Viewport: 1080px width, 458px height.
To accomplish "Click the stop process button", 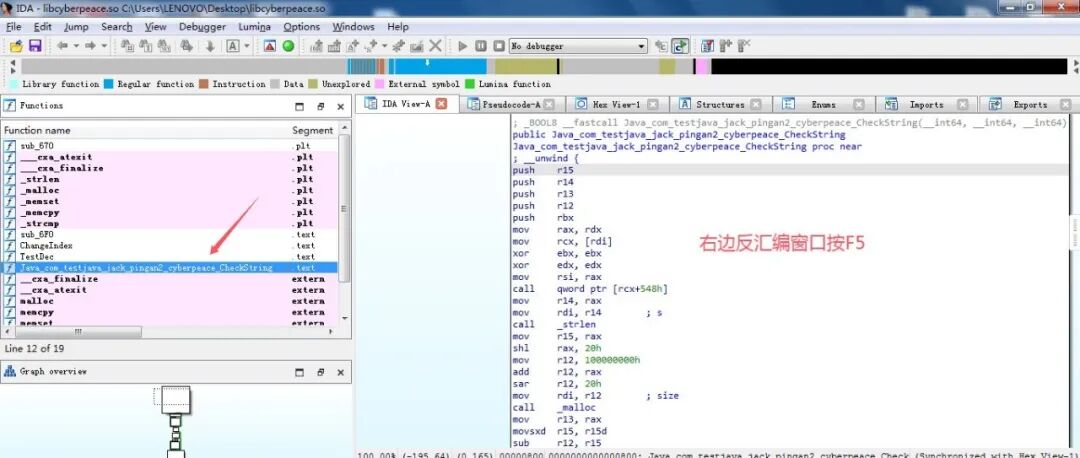I will (499, 46).
